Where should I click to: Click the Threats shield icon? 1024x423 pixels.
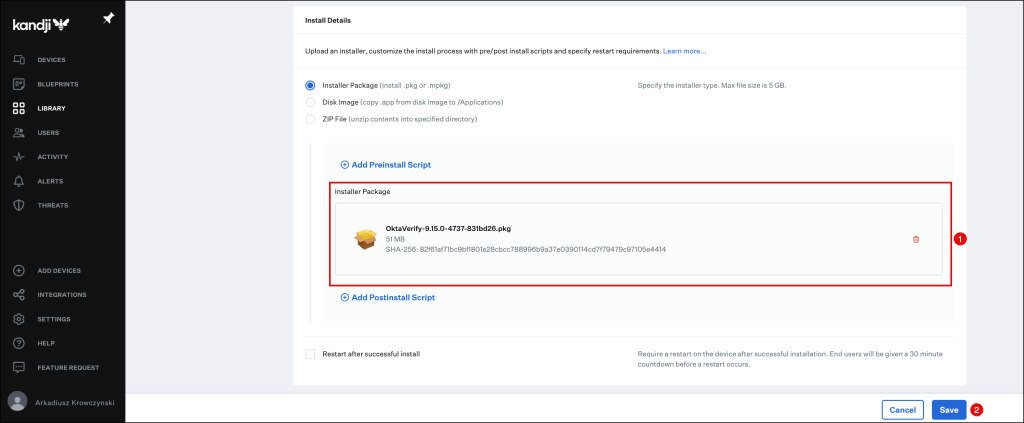pos(18,205)
